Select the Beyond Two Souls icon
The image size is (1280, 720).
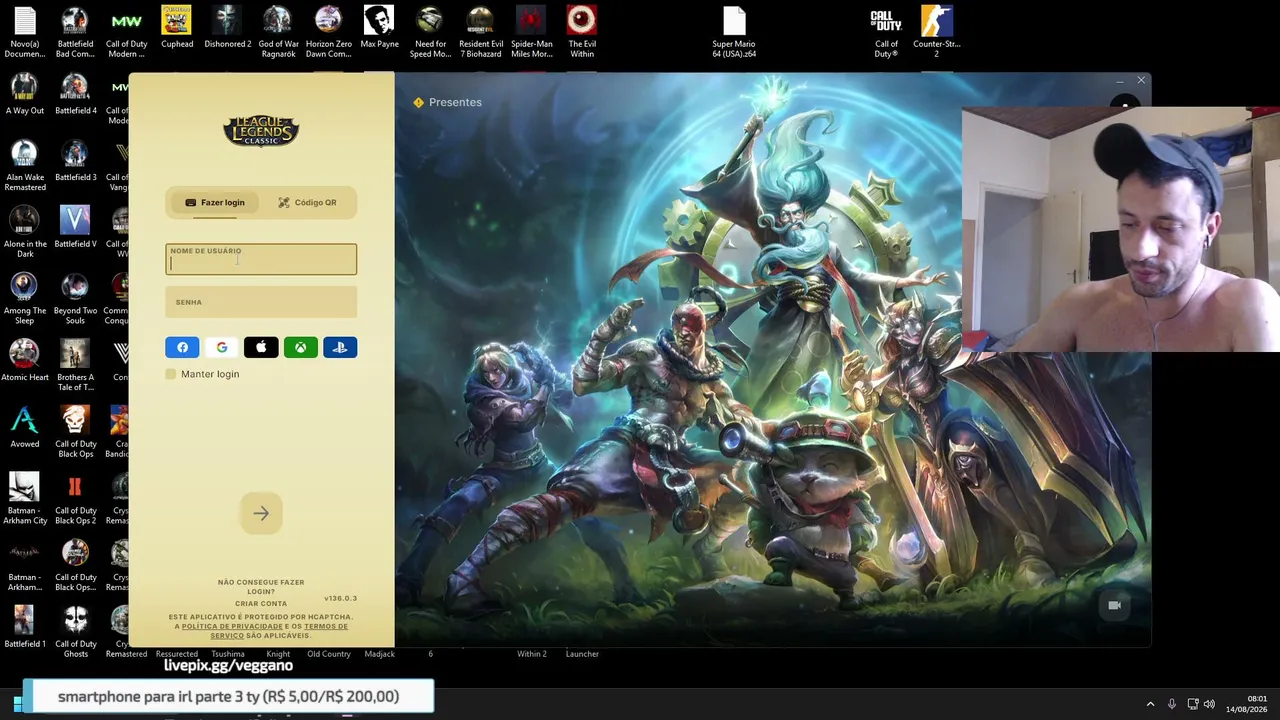pyautogui.click(x=75, y=300)
